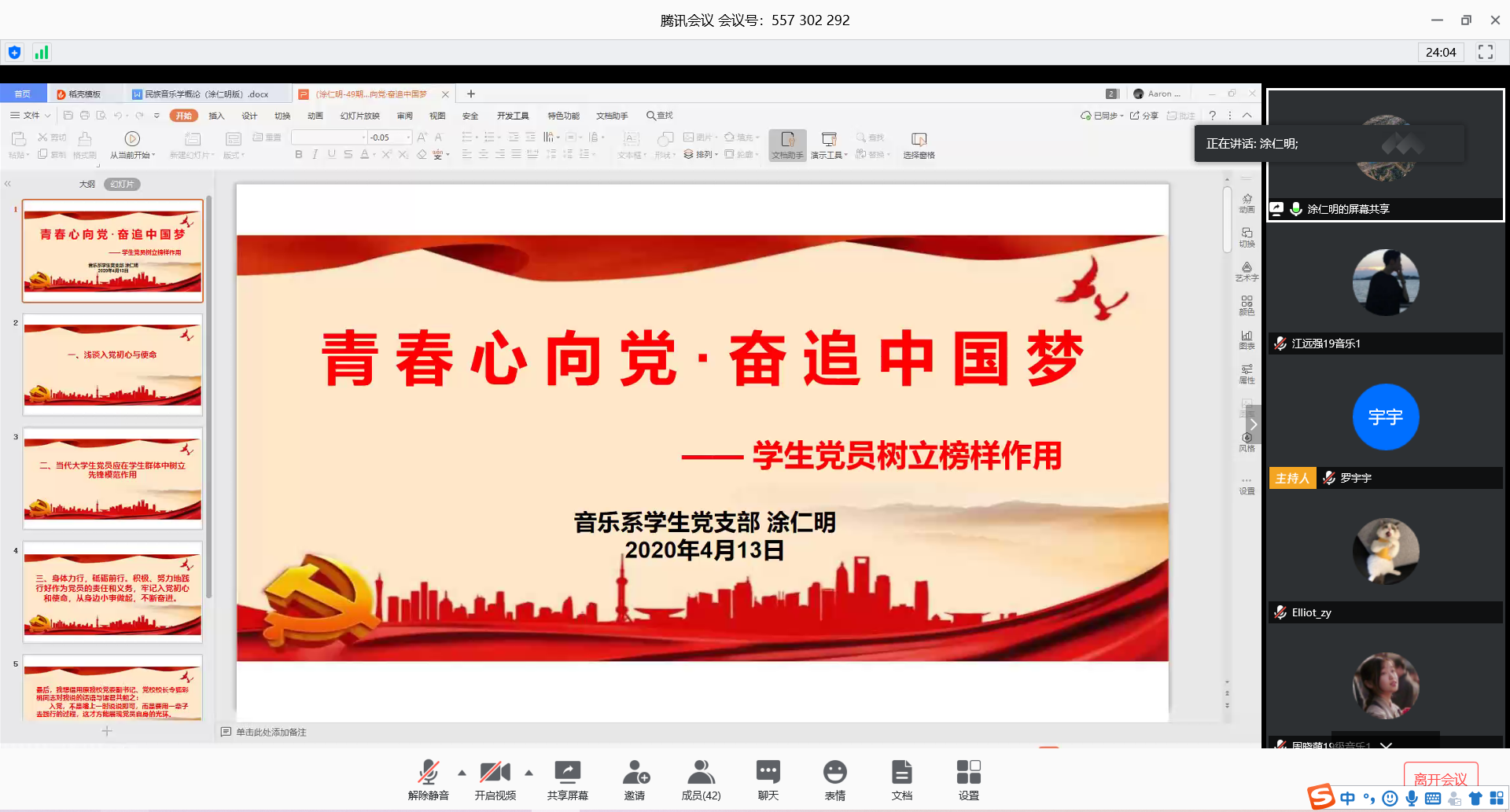Expand audio options arrow beside 解除静音

point(462,773)
